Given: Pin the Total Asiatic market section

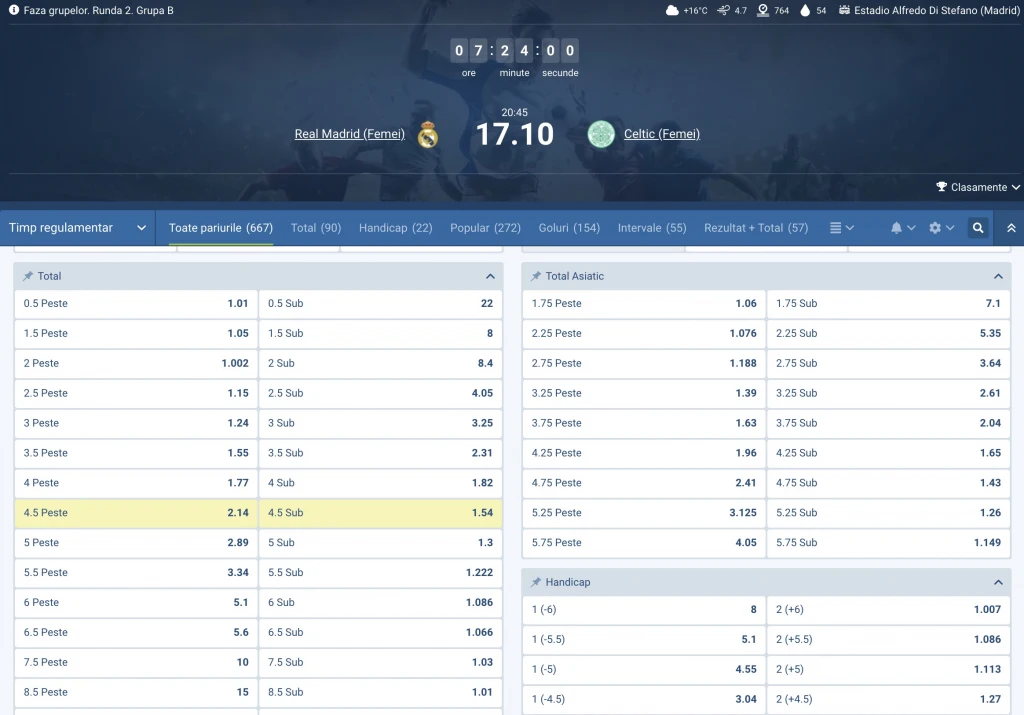Looking at the screenshot, I should click(536, 276).
